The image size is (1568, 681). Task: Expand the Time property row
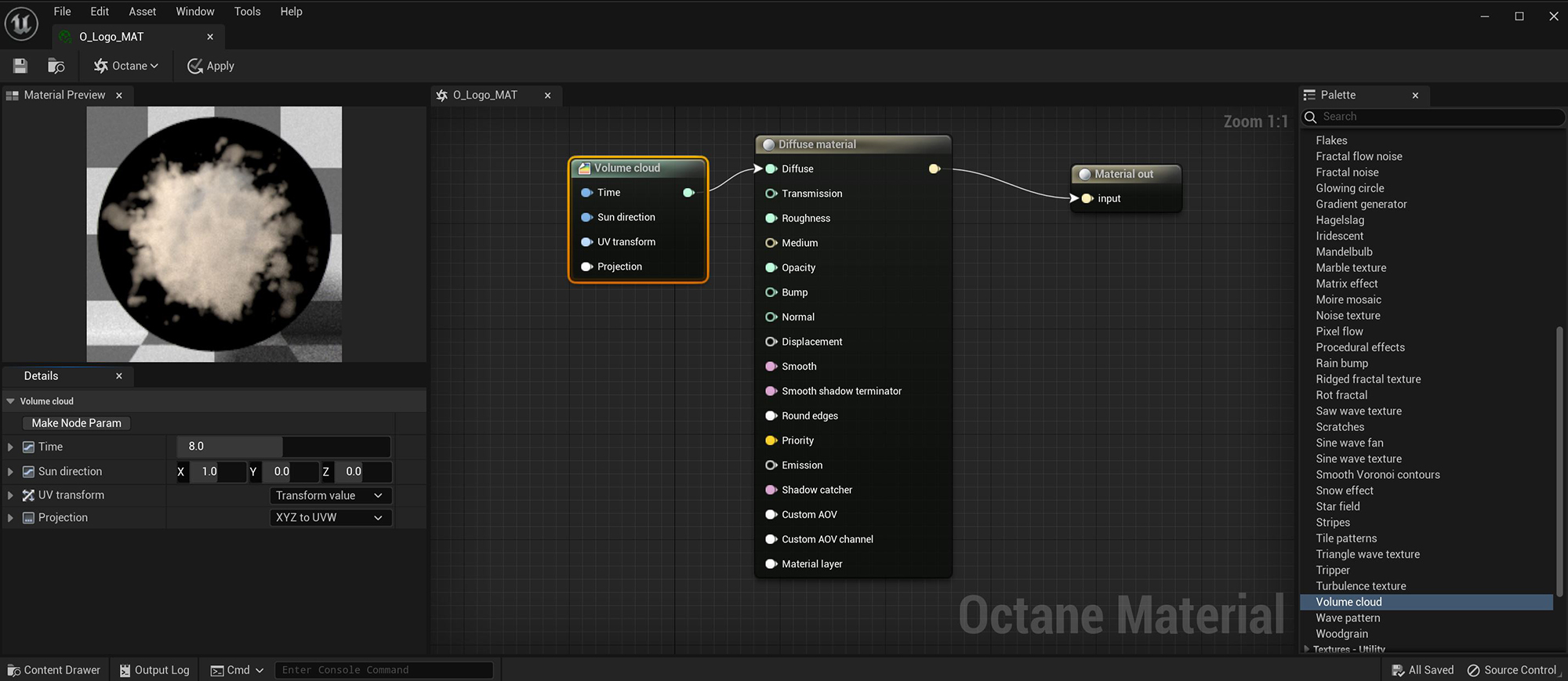10,447
